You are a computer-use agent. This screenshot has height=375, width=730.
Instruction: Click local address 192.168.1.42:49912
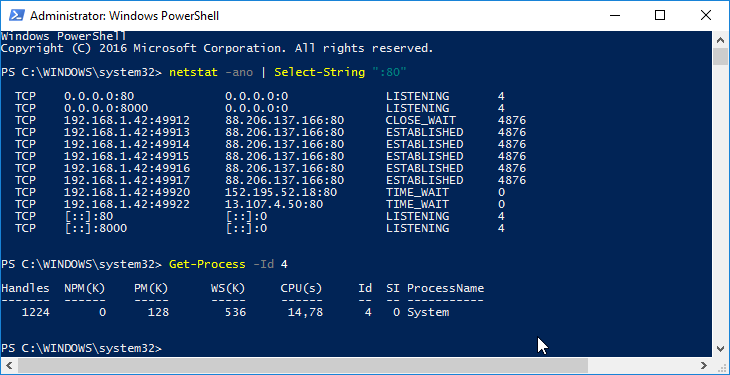(x=127, y=120)
